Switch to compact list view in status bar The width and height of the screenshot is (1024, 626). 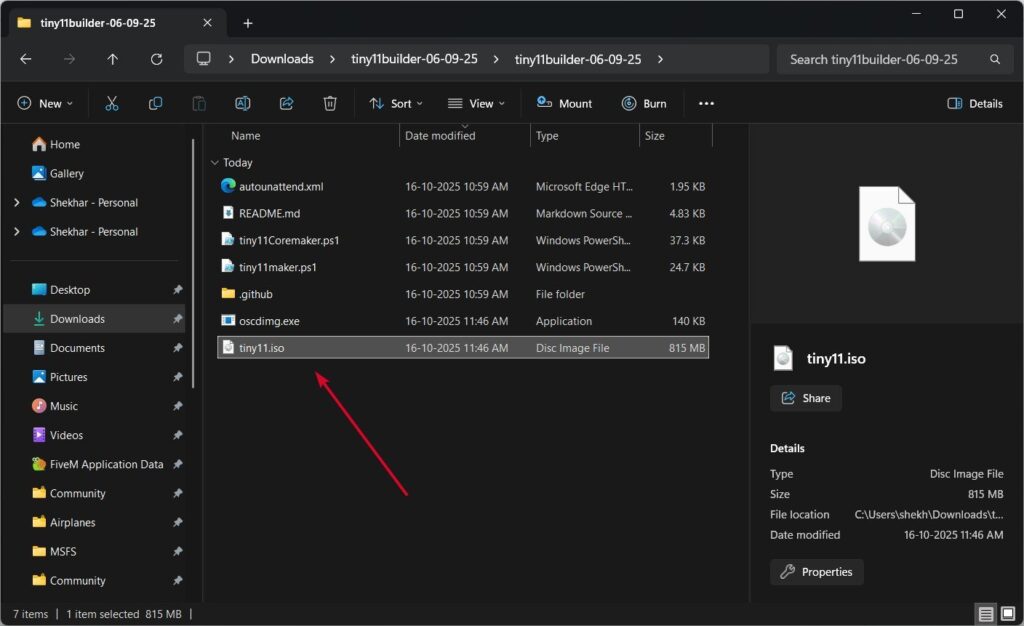tap(985, 613)
